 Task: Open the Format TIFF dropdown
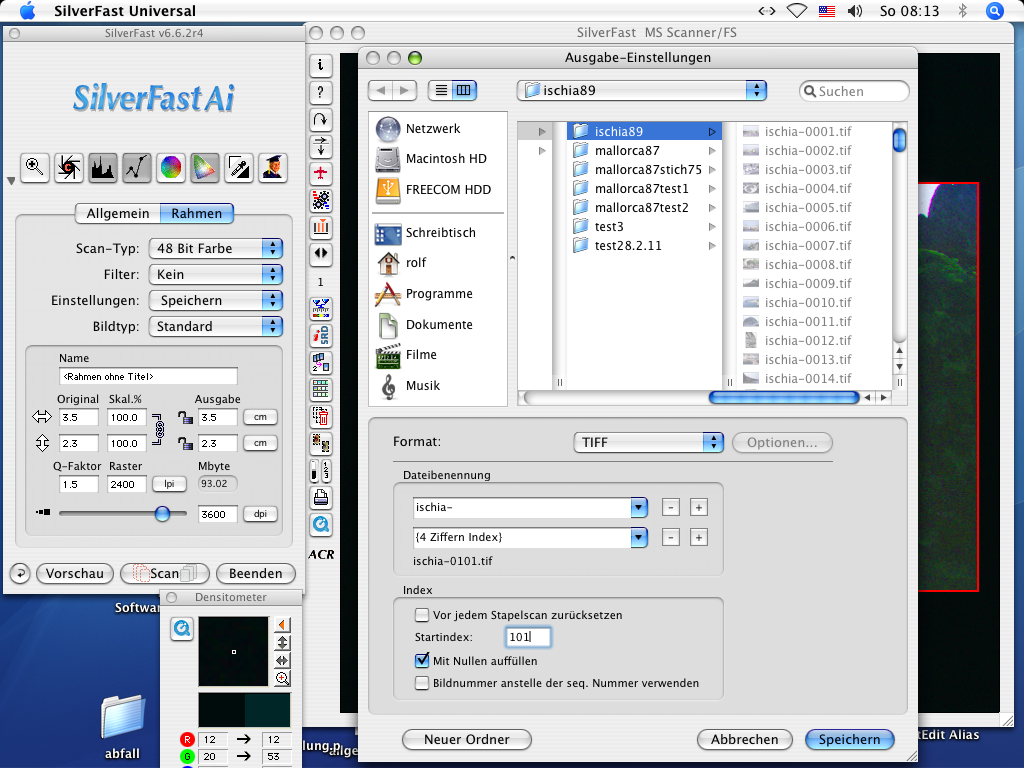(648, 442)
